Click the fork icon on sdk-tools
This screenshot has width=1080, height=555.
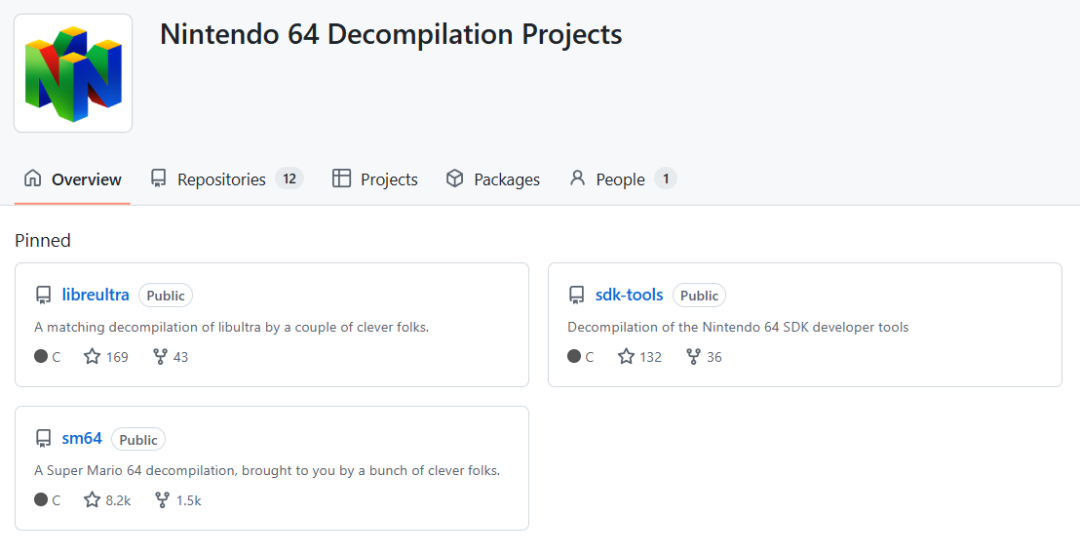(x=693, y=357)
